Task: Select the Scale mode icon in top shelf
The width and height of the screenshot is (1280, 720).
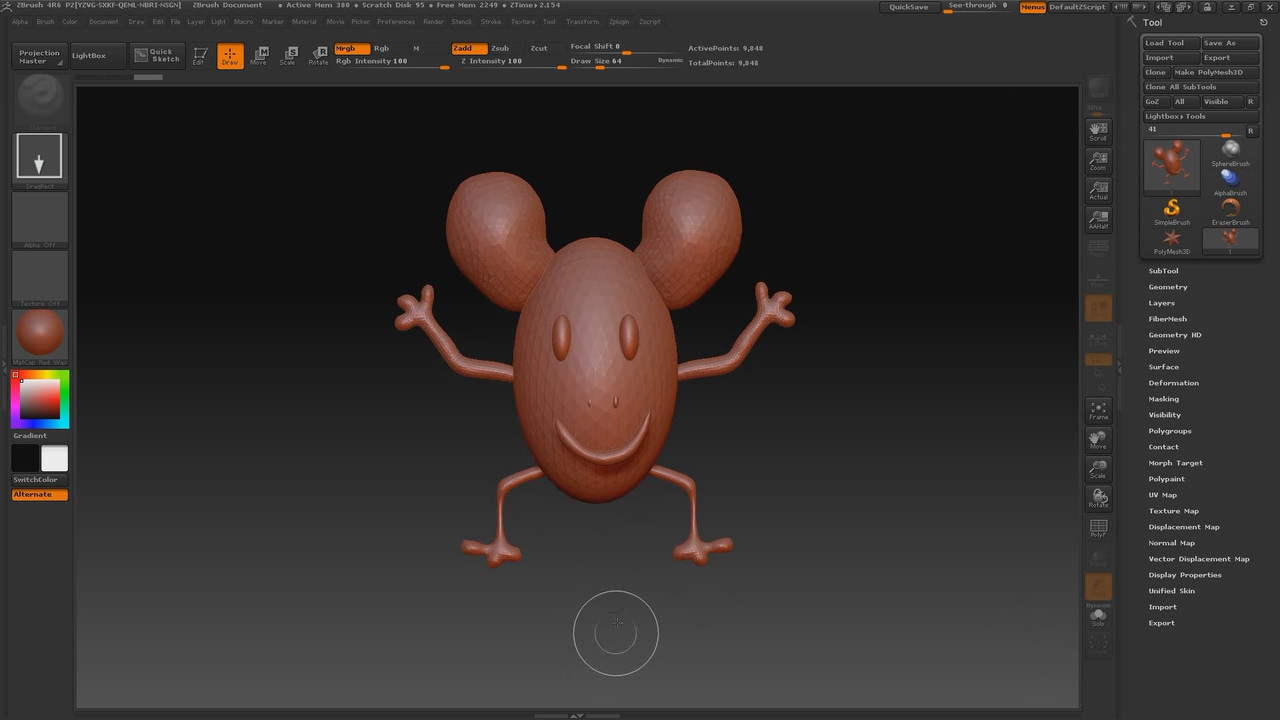Action: pyautogui.click(x=288, y=56)
